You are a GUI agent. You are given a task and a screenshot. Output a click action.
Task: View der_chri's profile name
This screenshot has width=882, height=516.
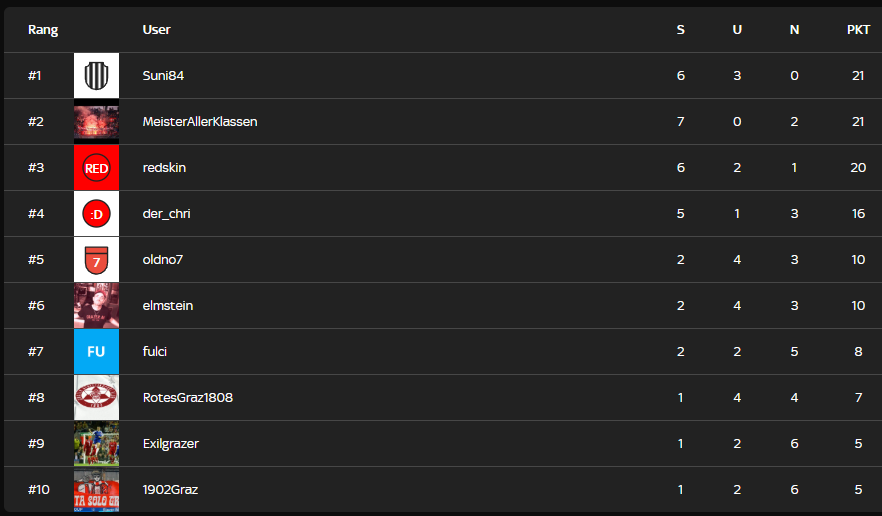tap(166, 214)
